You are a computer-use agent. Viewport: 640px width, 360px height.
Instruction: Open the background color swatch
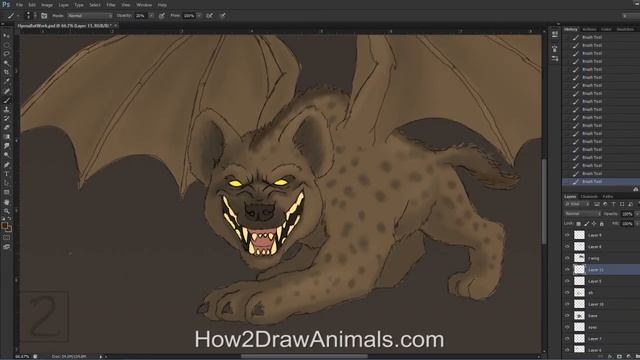[x=9, y=229]
